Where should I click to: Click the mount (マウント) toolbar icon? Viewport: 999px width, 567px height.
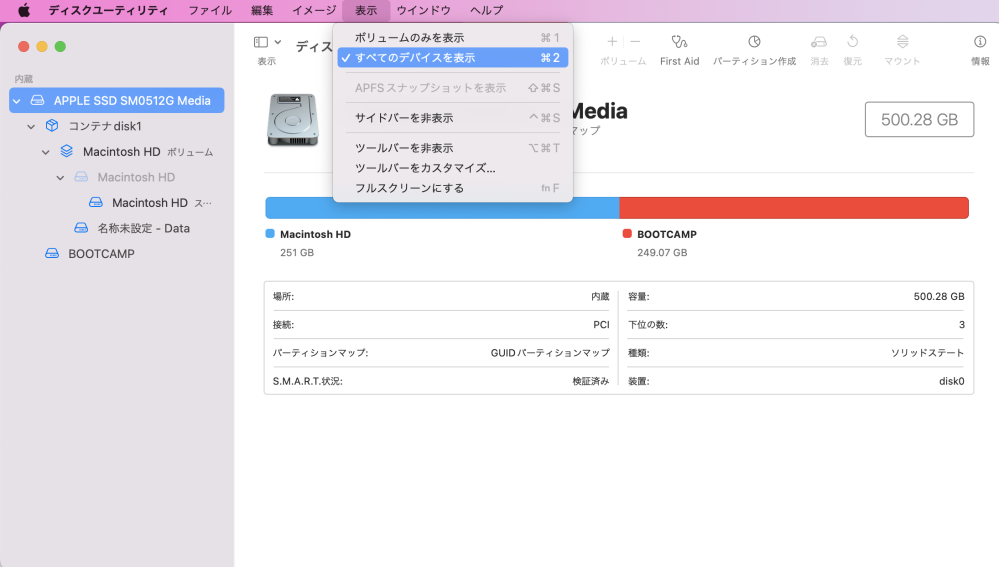903,41
